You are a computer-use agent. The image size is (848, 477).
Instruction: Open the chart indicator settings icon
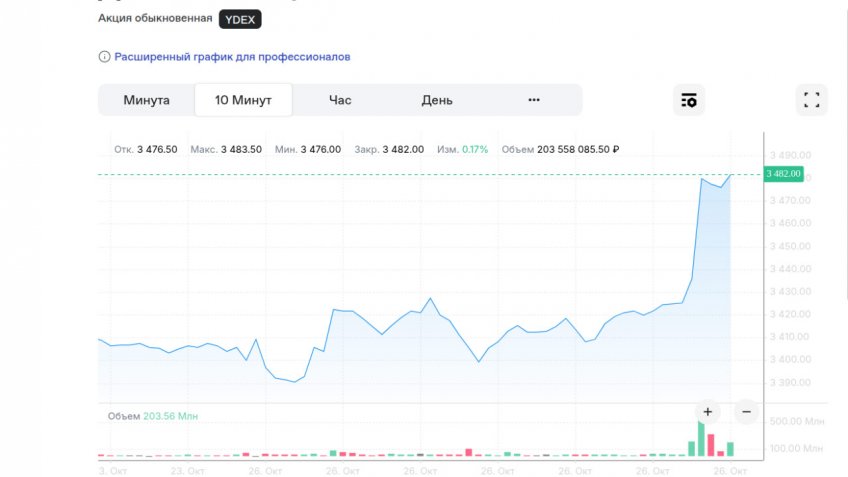[x=688, y=100]
